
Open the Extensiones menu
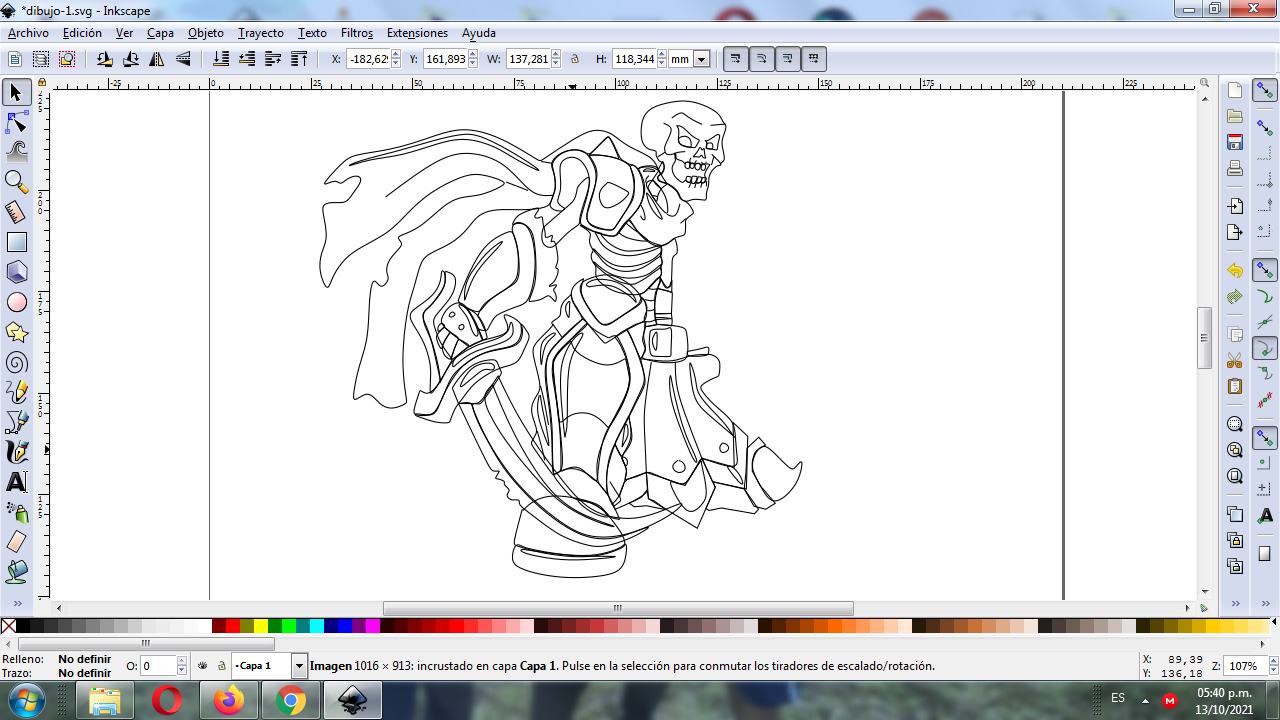tap(417, 33)
